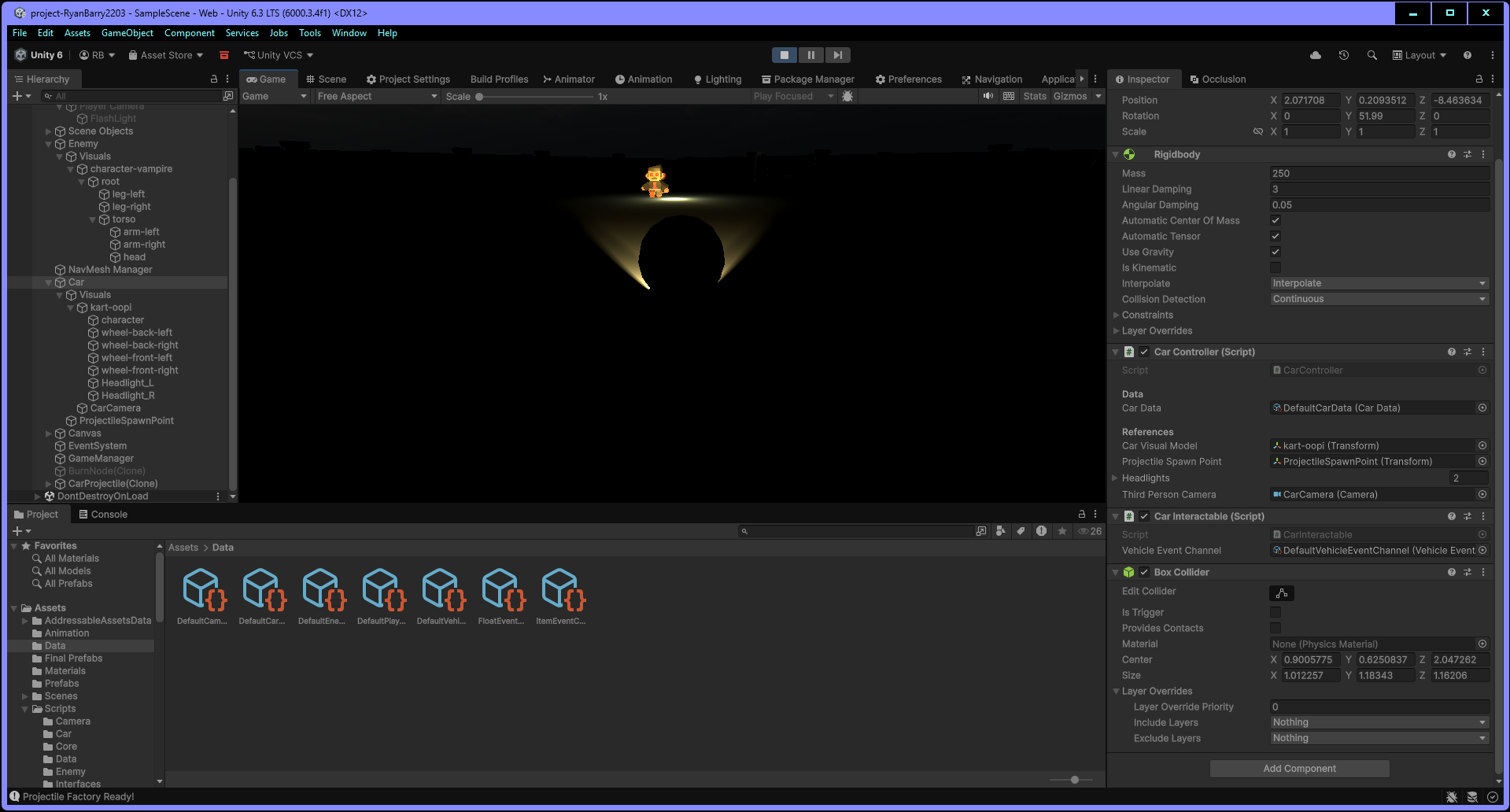
Task: Disable the Use Gravity checkbox
Action: [x=1276, y=252]
